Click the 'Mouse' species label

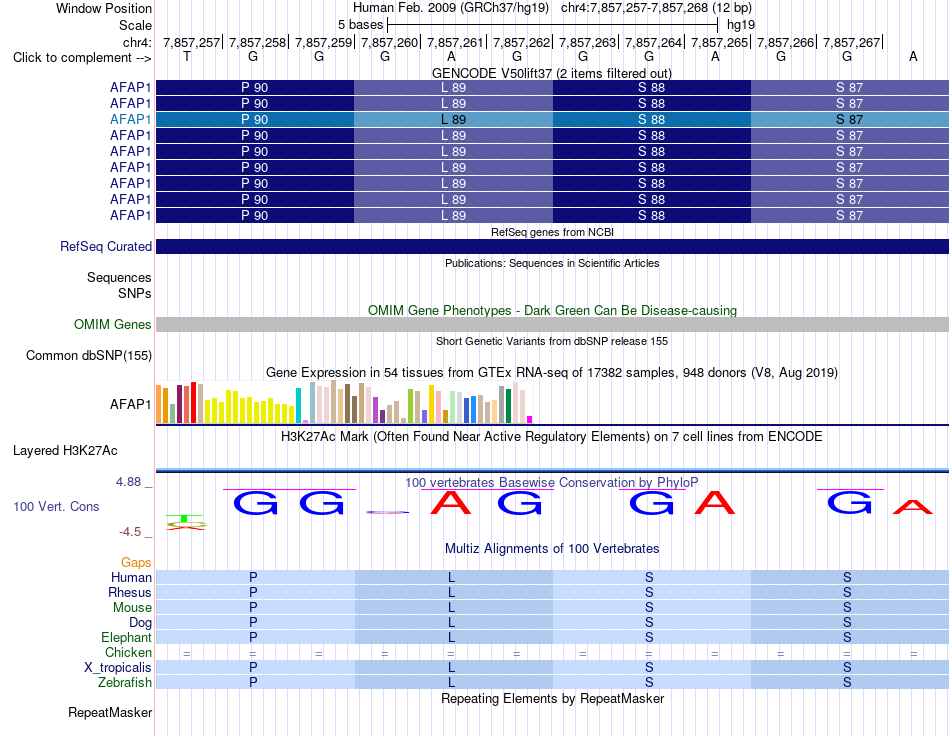(x=132, y=608)
